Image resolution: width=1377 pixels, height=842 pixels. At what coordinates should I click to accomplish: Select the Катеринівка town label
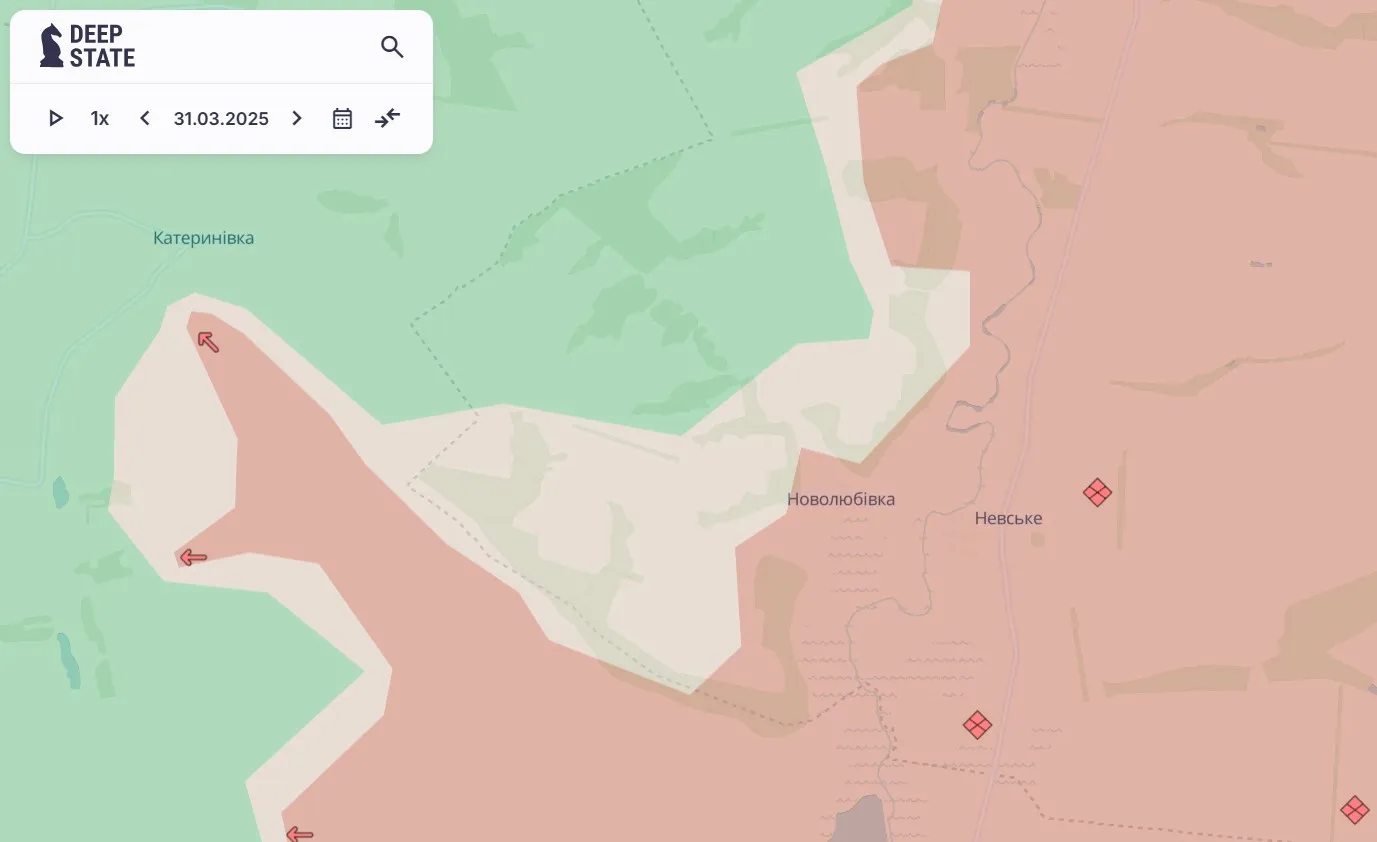click(203, 238)
